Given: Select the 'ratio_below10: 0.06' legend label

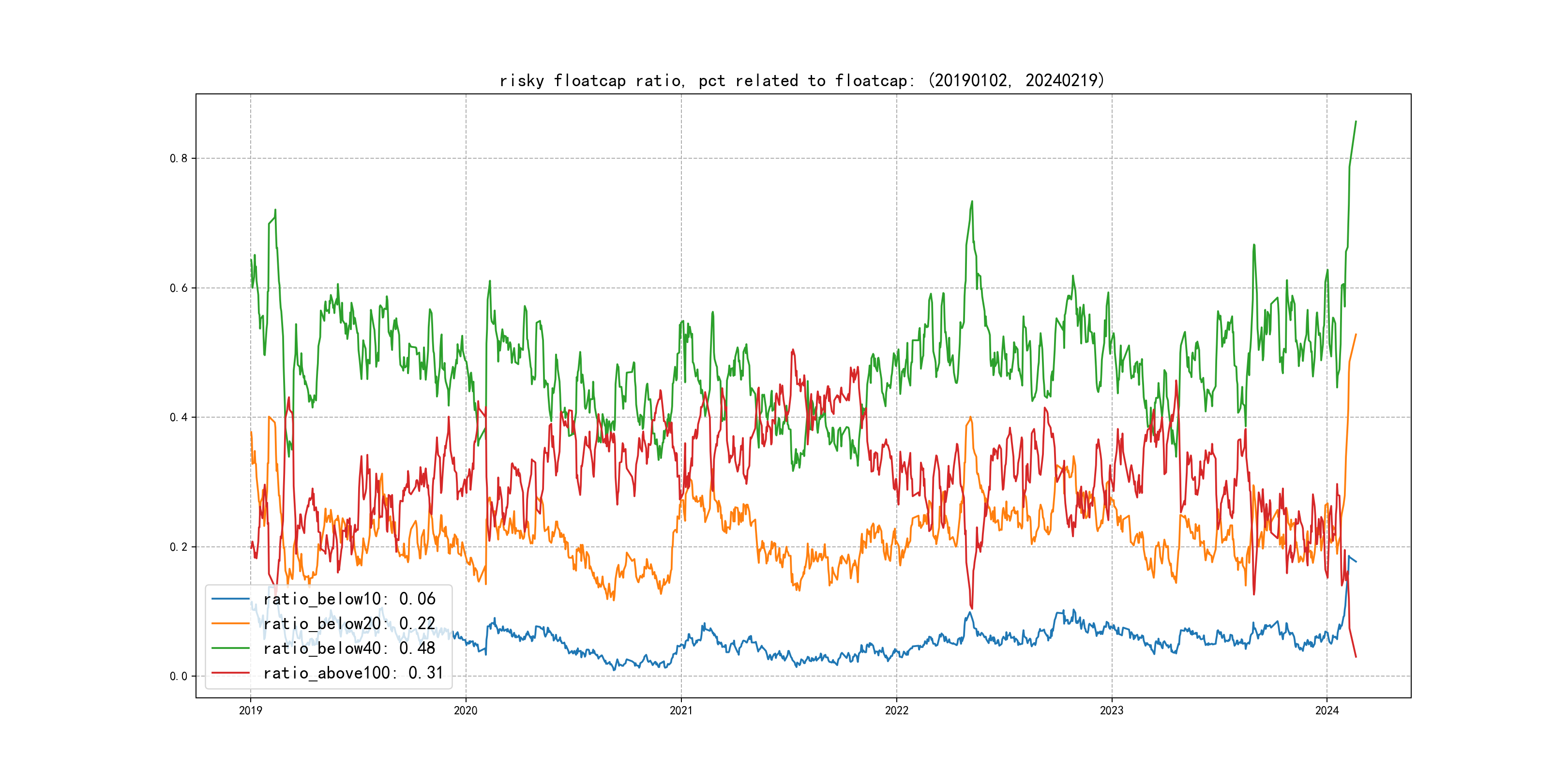Looking at the screenshot, I should point(349,599).
